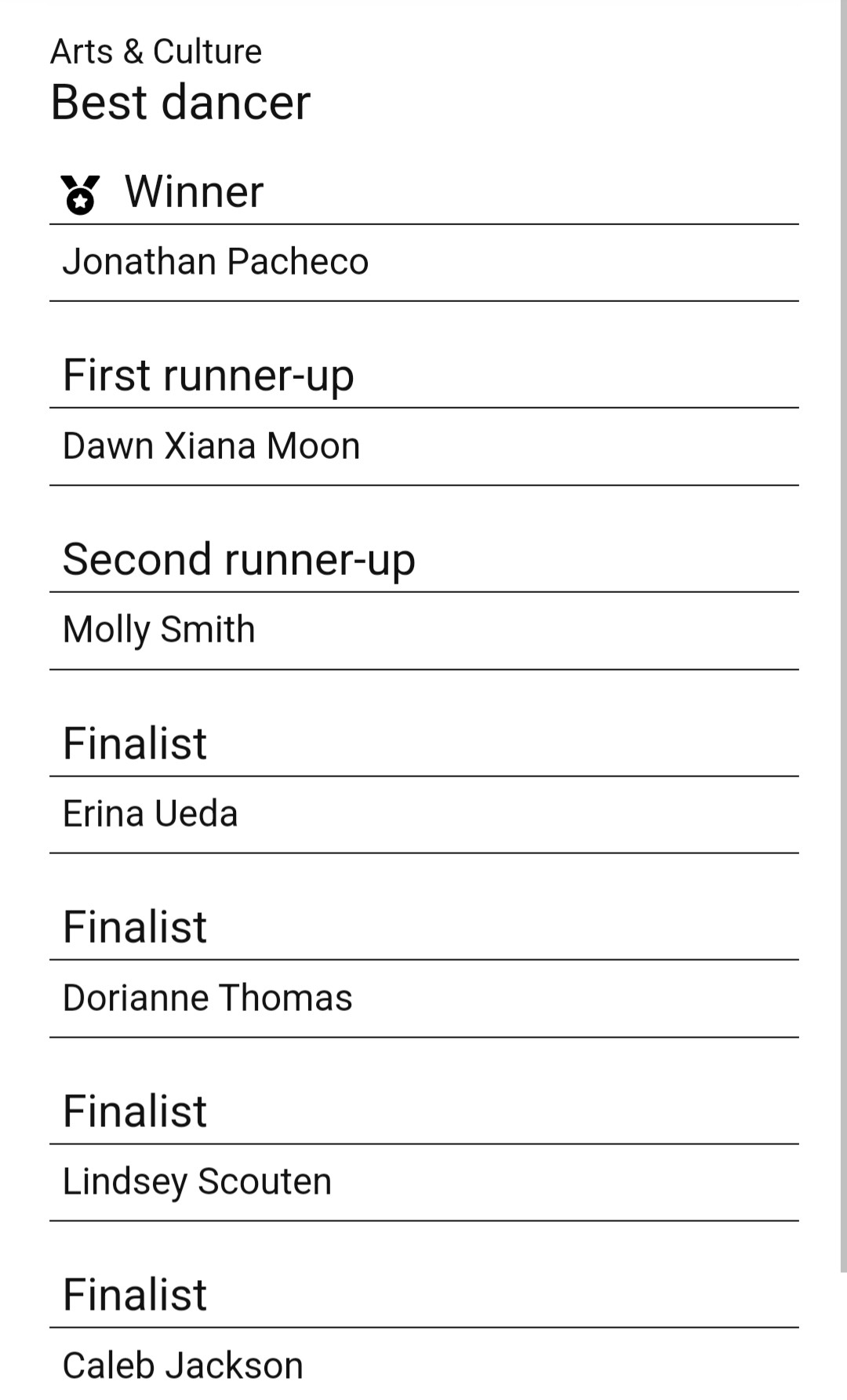Click Finalist heading above Lindsey Scouten

coord(135,1111)
